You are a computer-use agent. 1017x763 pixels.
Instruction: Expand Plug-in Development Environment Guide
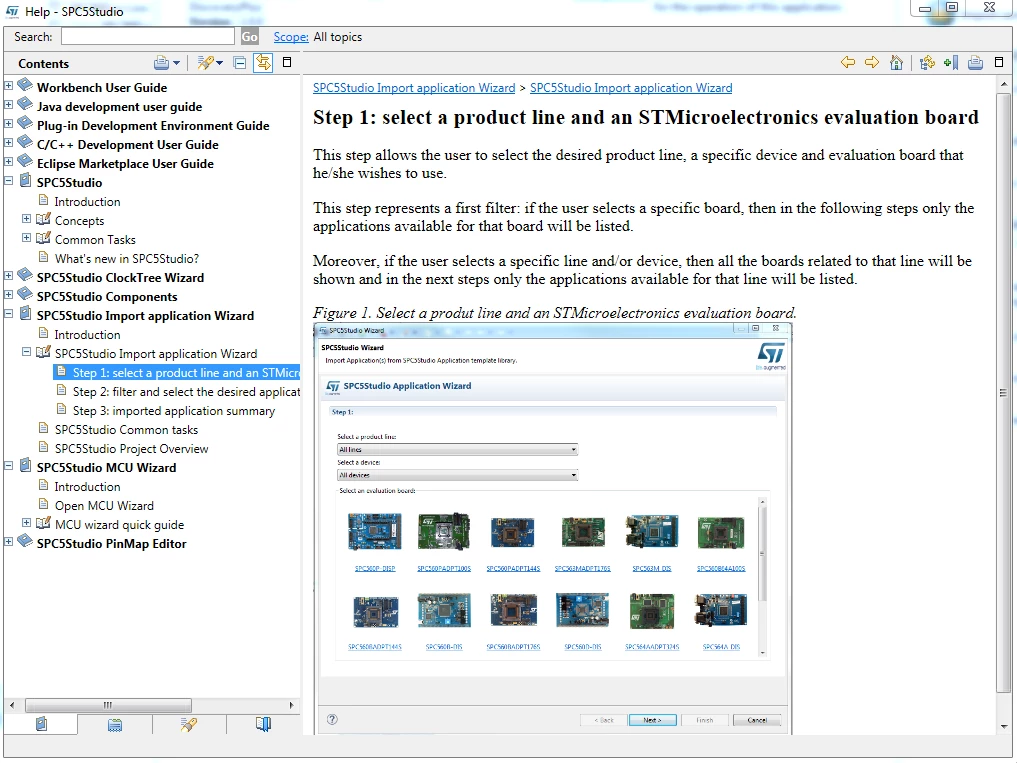[8, 123]
